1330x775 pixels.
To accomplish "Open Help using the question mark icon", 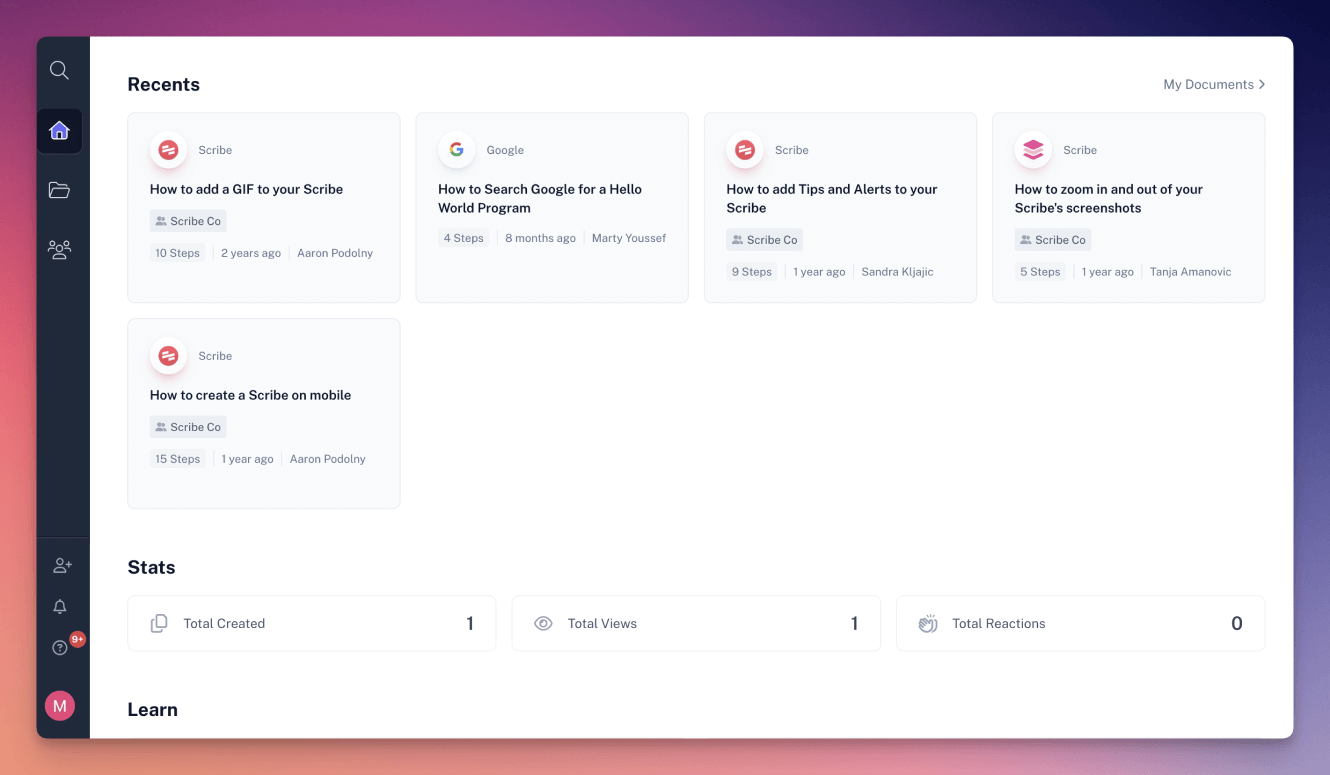I will coord(59,648).
